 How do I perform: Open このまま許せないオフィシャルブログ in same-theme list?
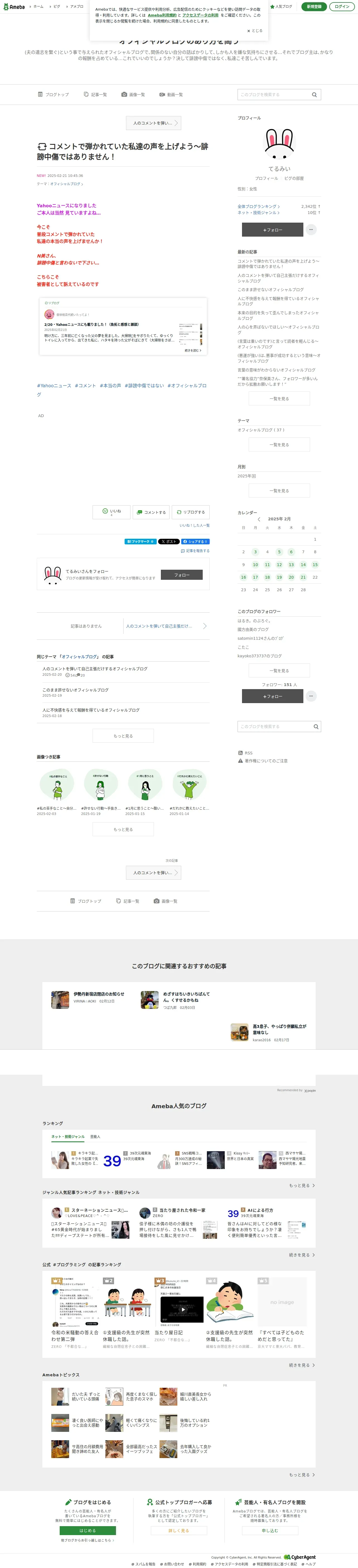tap(75, 690)
